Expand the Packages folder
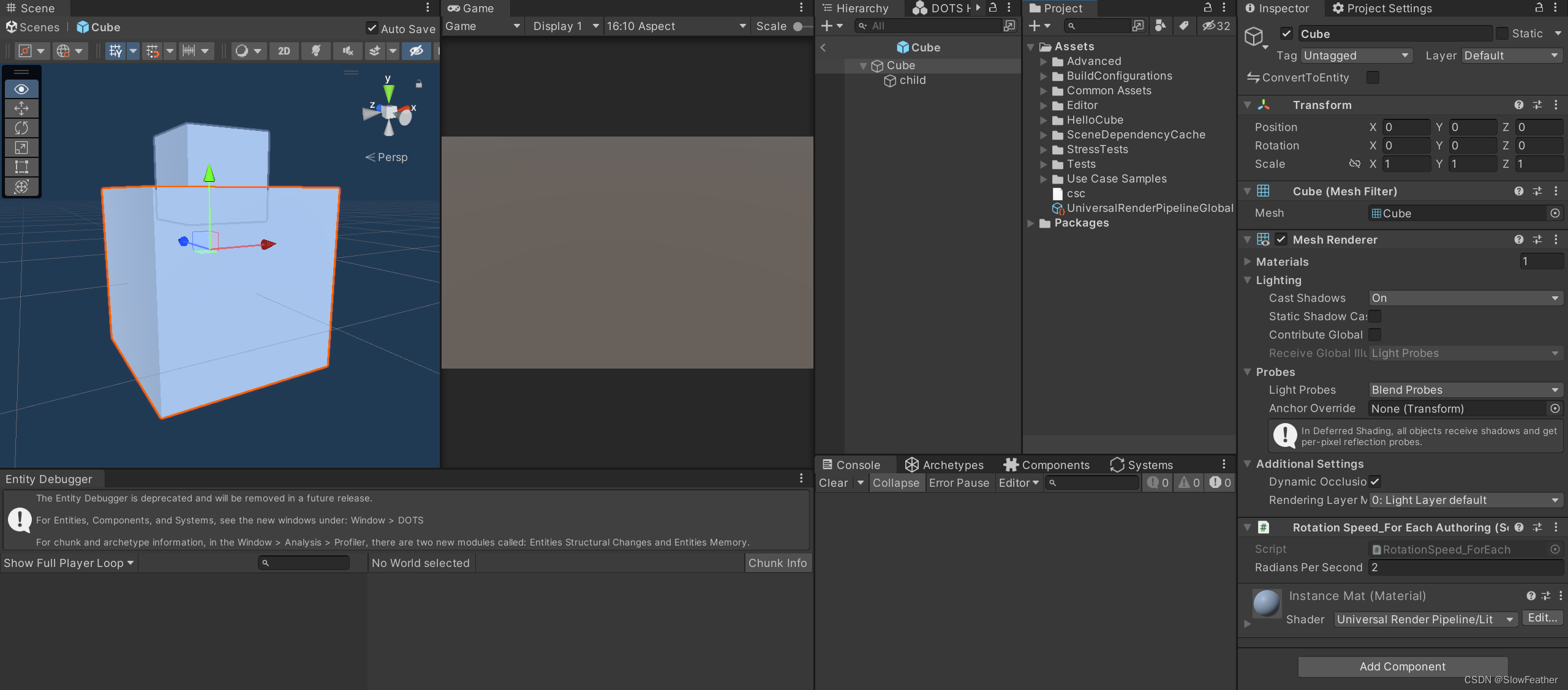1568x690 pixels. 1031,223
